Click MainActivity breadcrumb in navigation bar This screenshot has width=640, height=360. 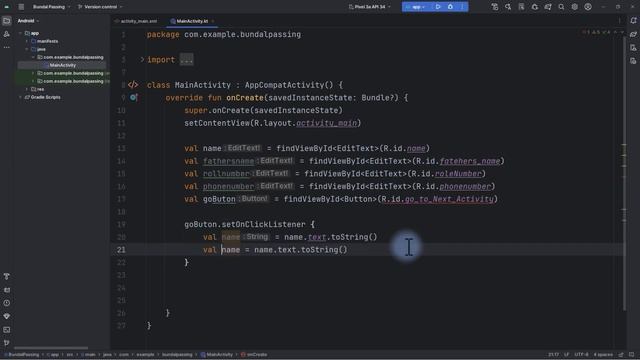(x=217, y=355)
